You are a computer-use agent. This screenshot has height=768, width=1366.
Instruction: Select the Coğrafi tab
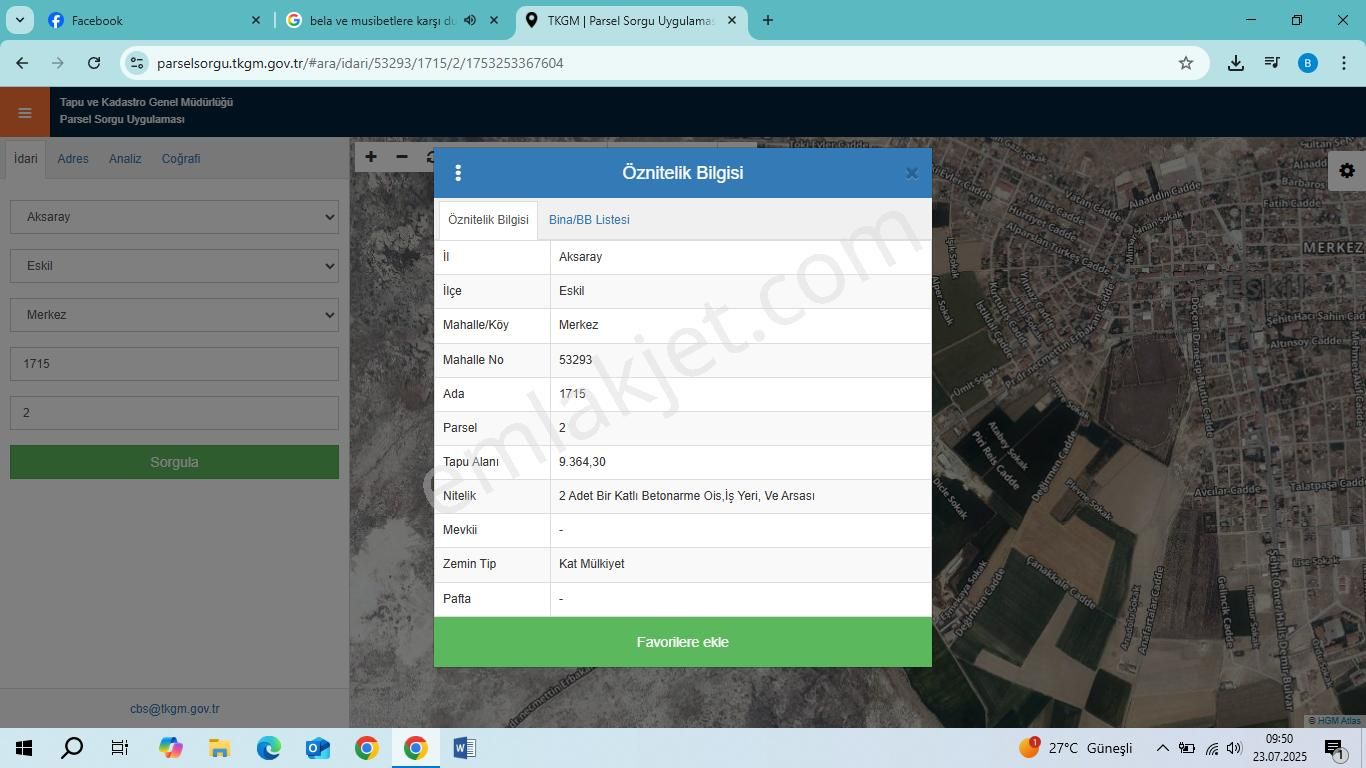coord(181,159)
